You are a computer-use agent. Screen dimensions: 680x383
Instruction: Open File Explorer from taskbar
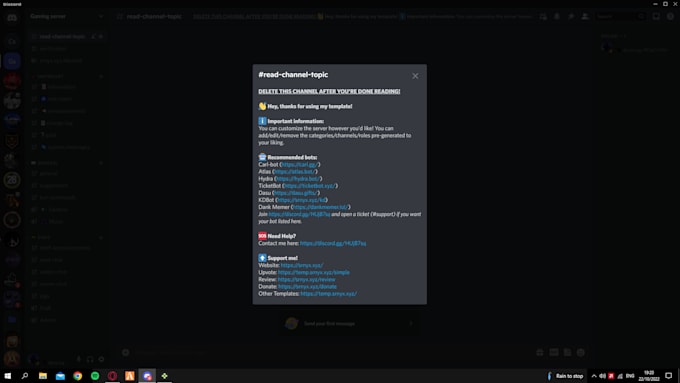[42, 376]
